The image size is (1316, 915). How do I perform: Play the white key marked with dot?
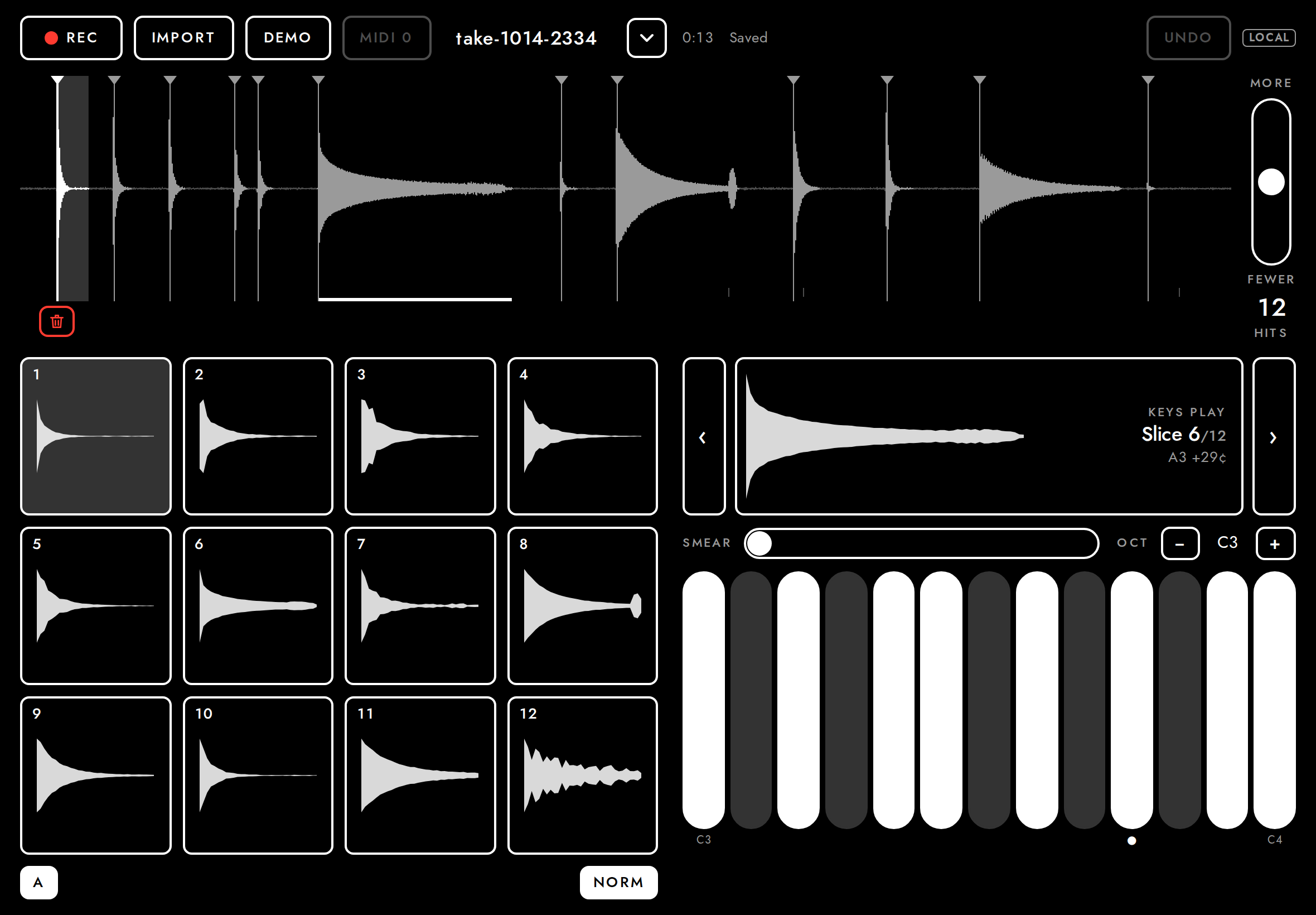click(x=1131, y=700)
